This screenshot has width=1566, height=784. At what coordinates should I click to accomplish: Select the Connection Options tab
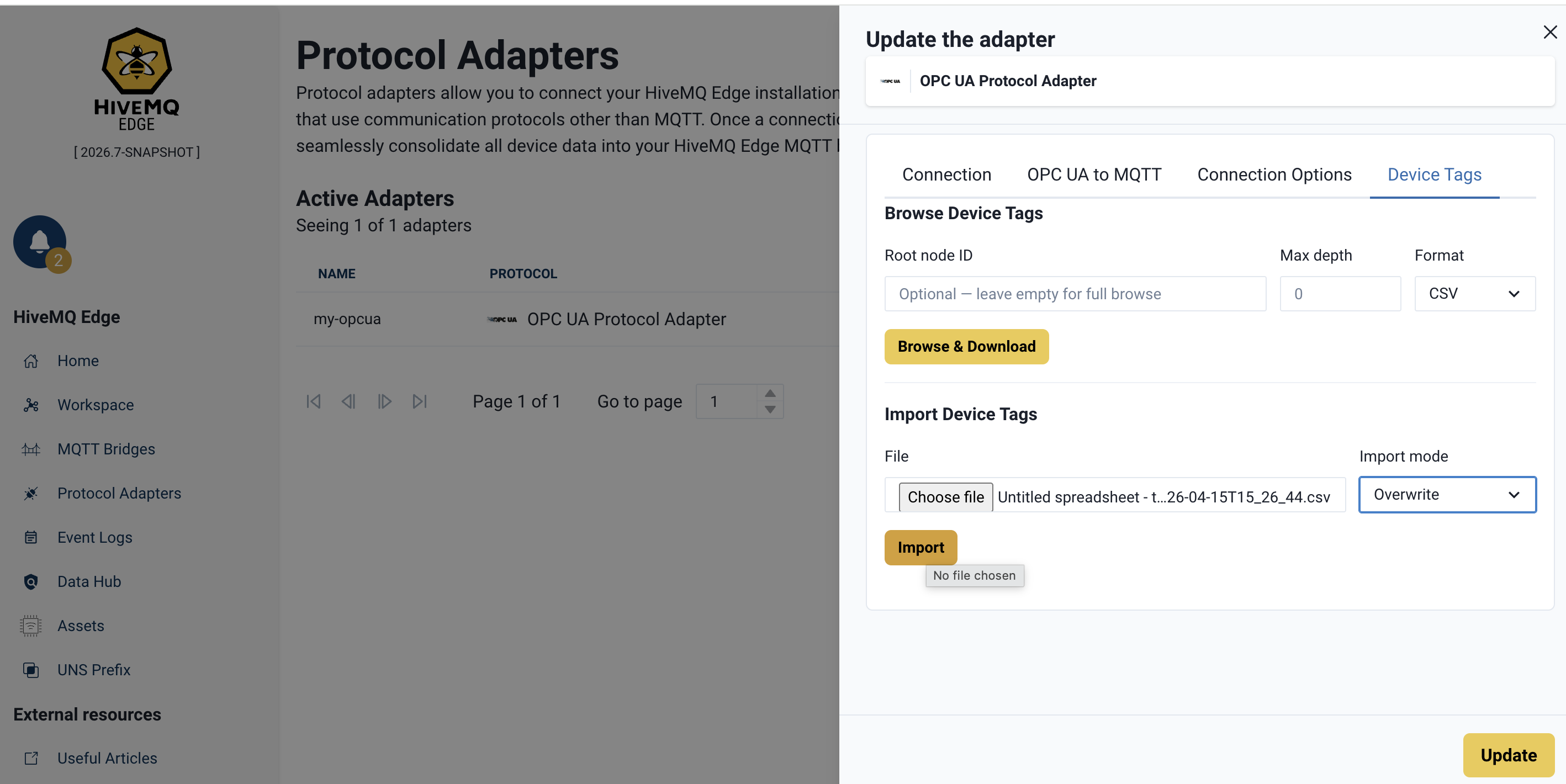1273,175
